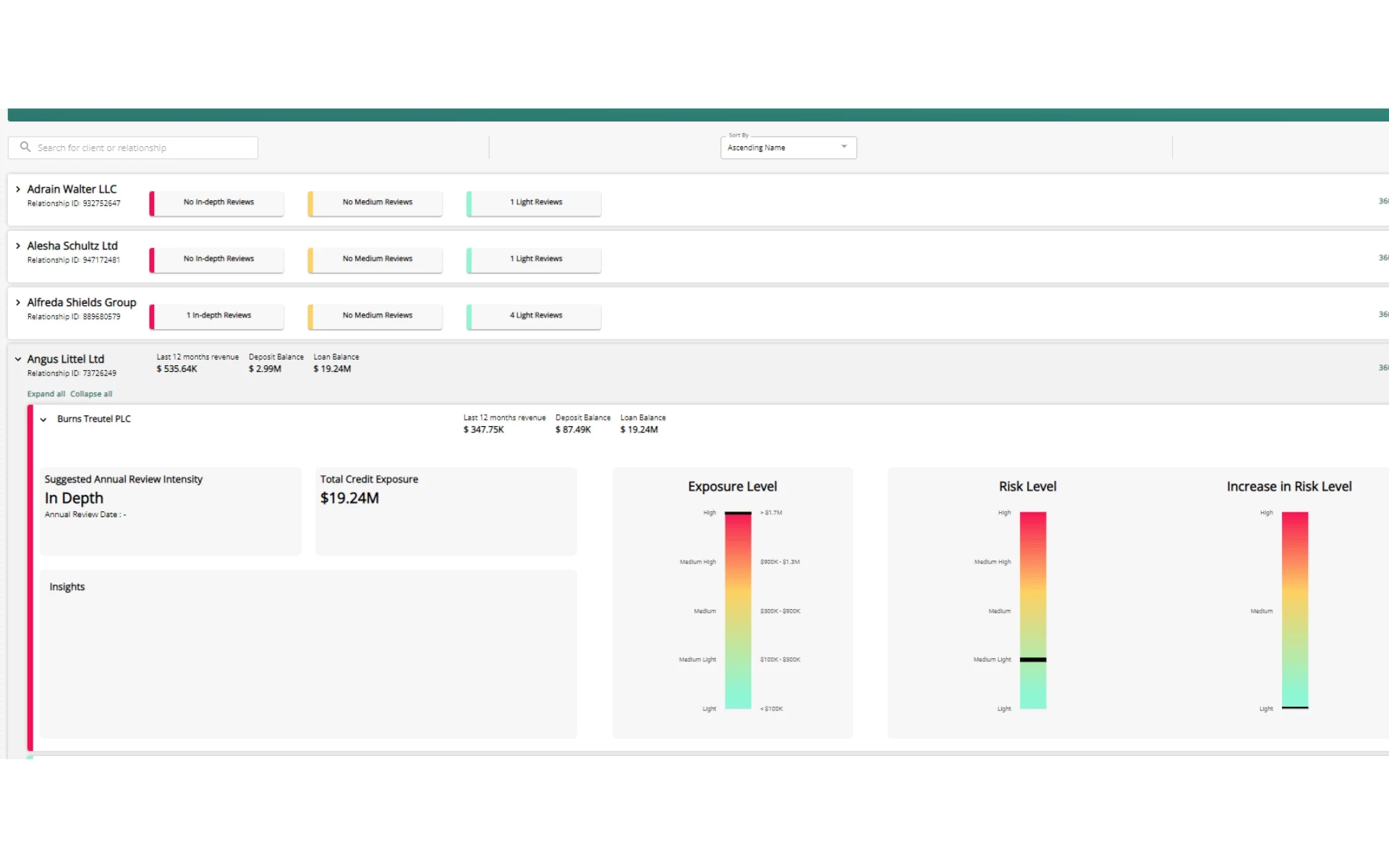
Task: Click Relationship ID 73726249 text
Action: 72,373
